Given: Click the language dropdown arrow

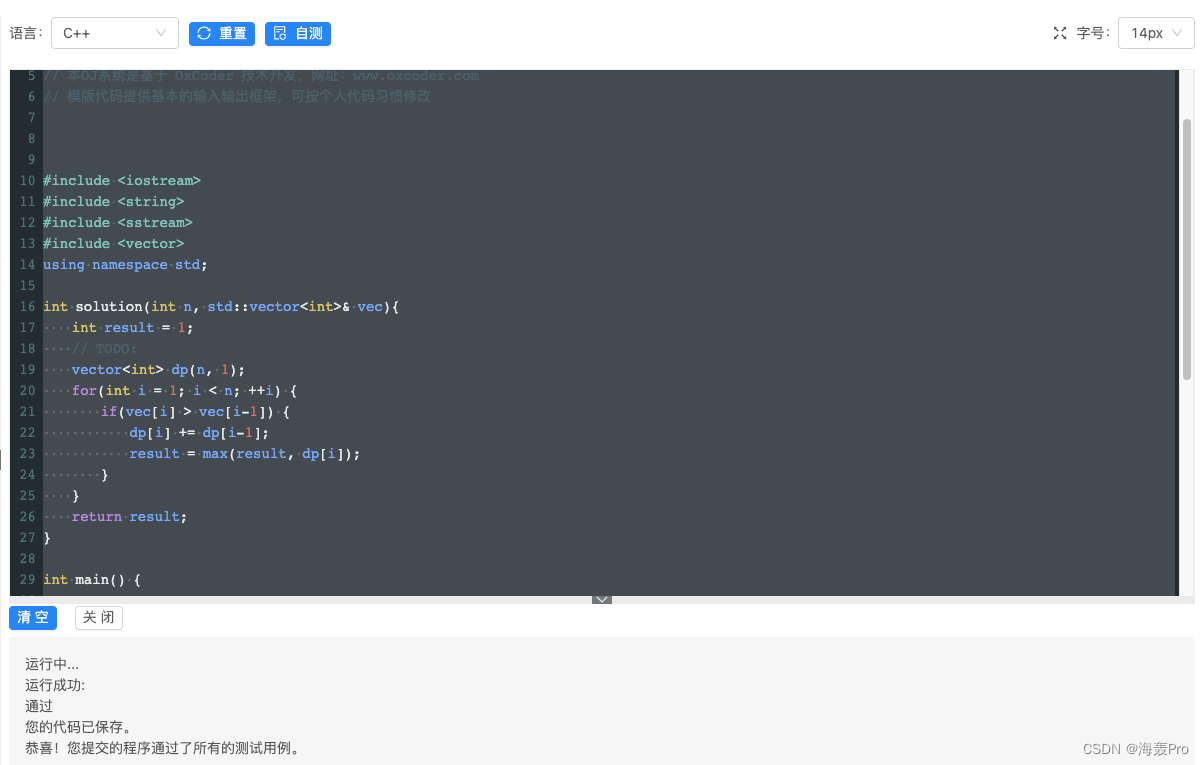Looking at the screenshot, I should pos(161,33).
